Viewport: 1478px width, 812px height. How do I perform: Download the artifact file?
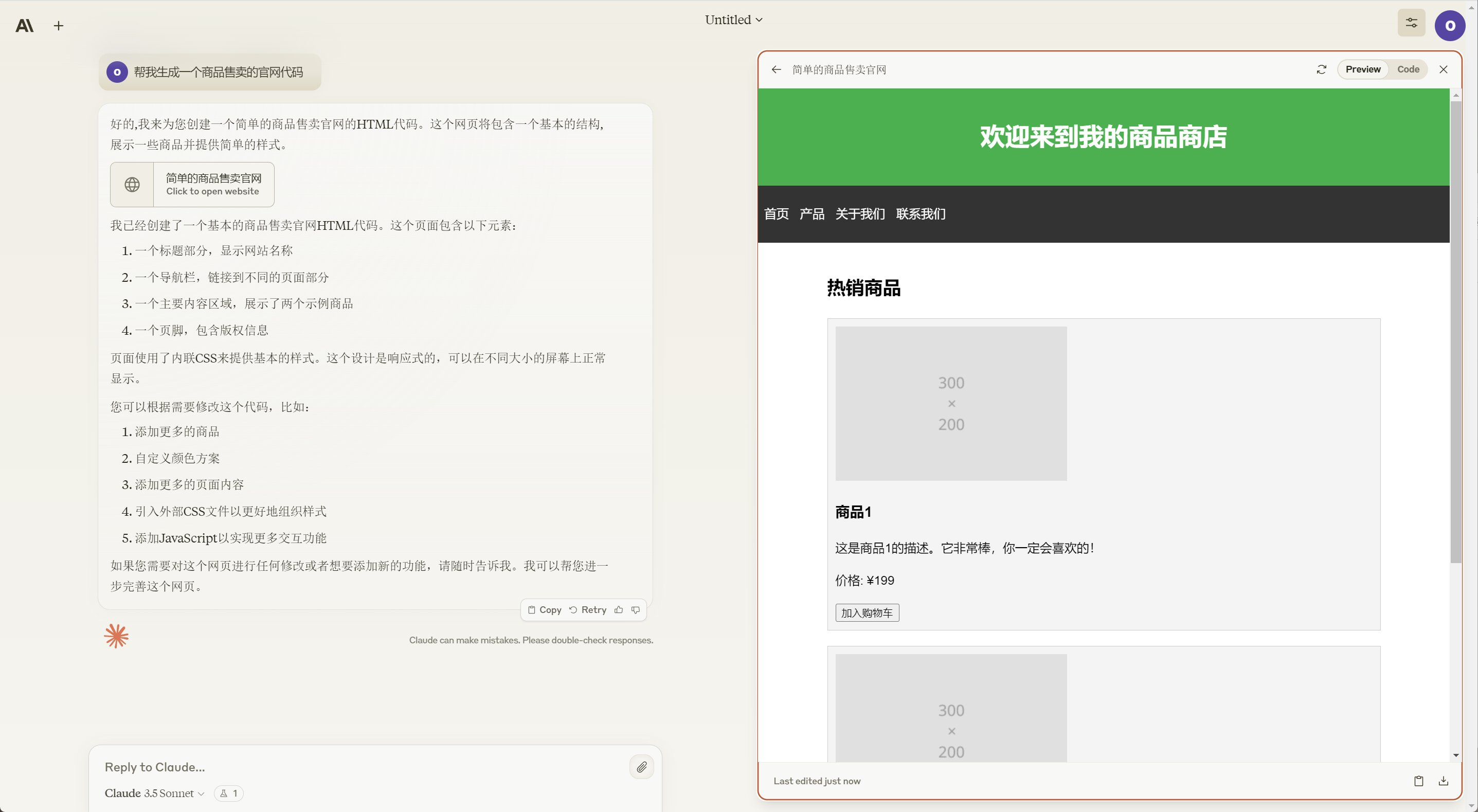(x=1444, y=781)
